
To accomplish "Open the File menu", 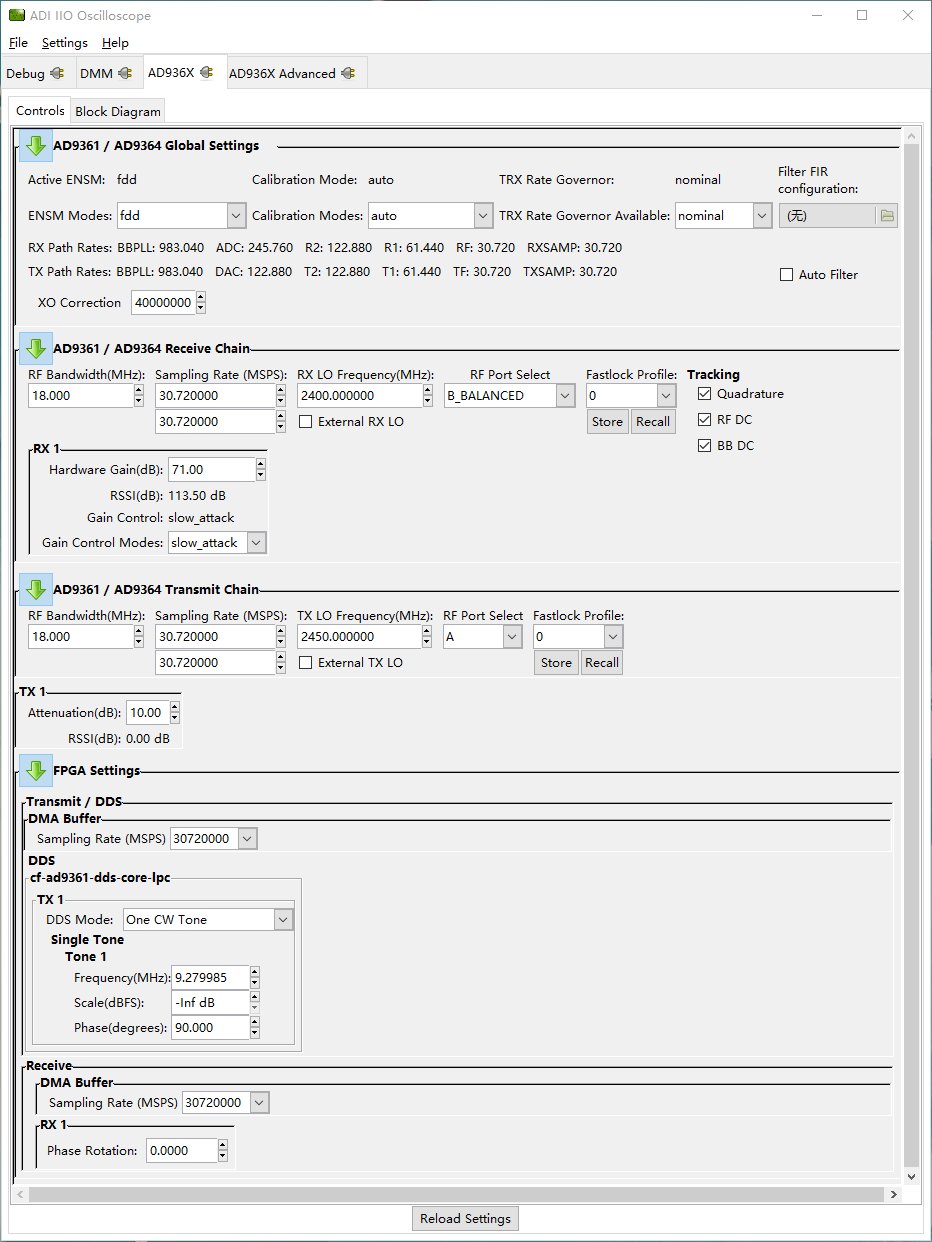I will [x=18, y=43].
